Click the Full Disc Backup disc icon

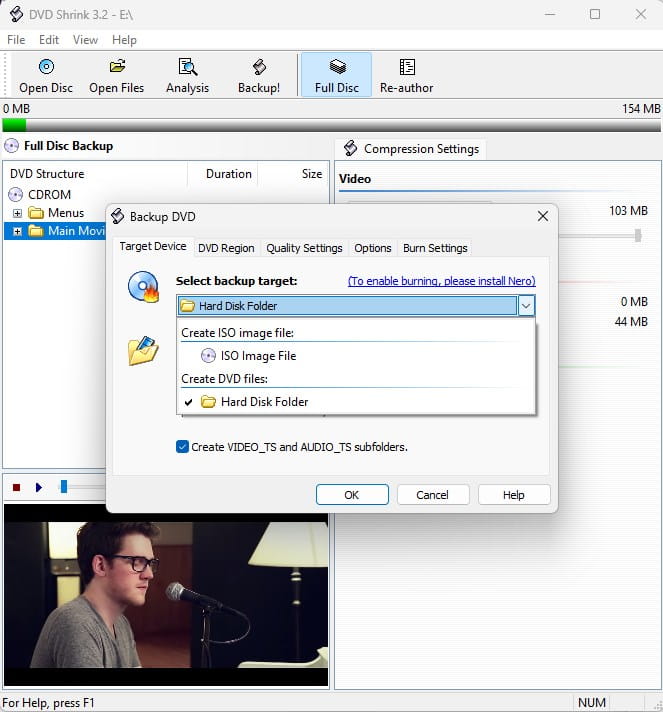tap(11, 146)
